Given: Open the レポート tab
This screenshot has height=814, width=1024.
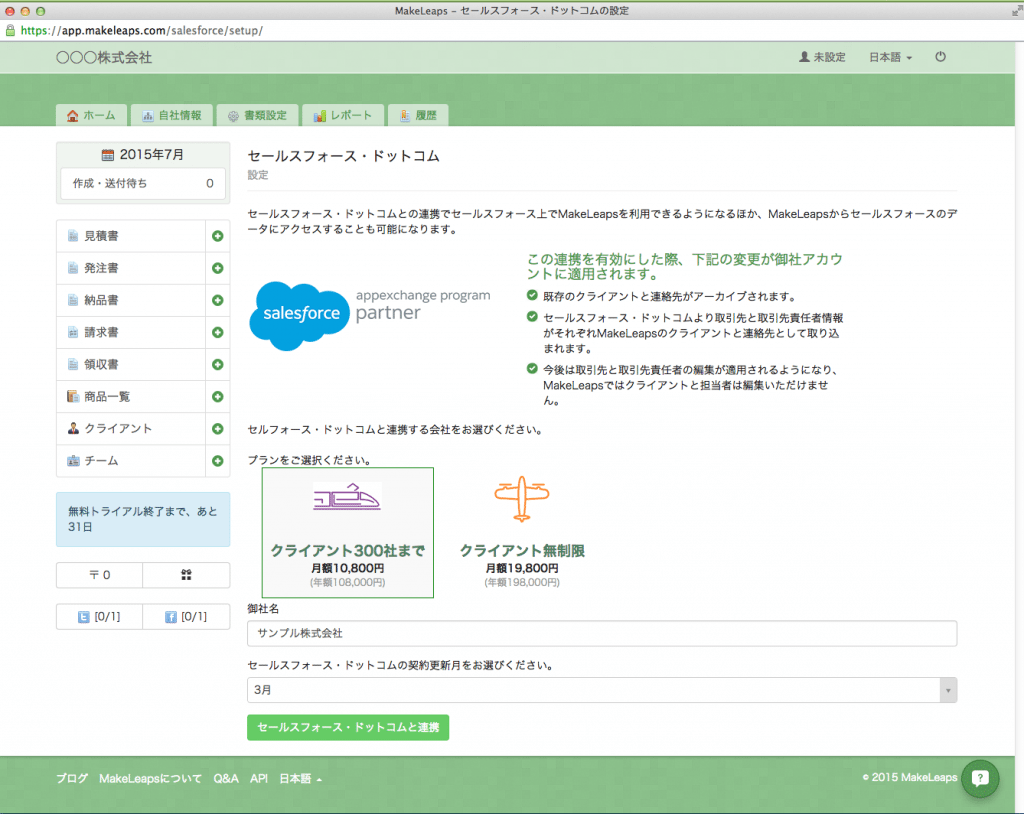Looking at the screenshot, I should (342, 115).
